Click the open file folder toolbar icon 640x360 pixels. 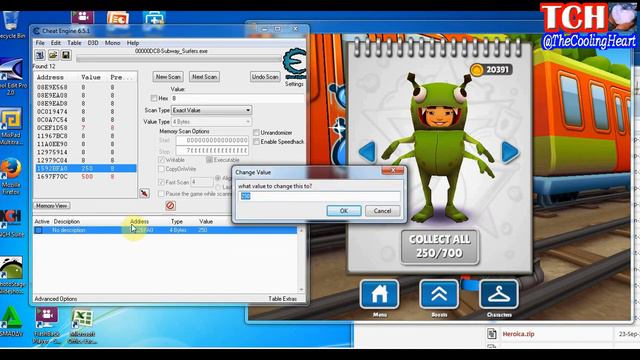tap(53, 55)
